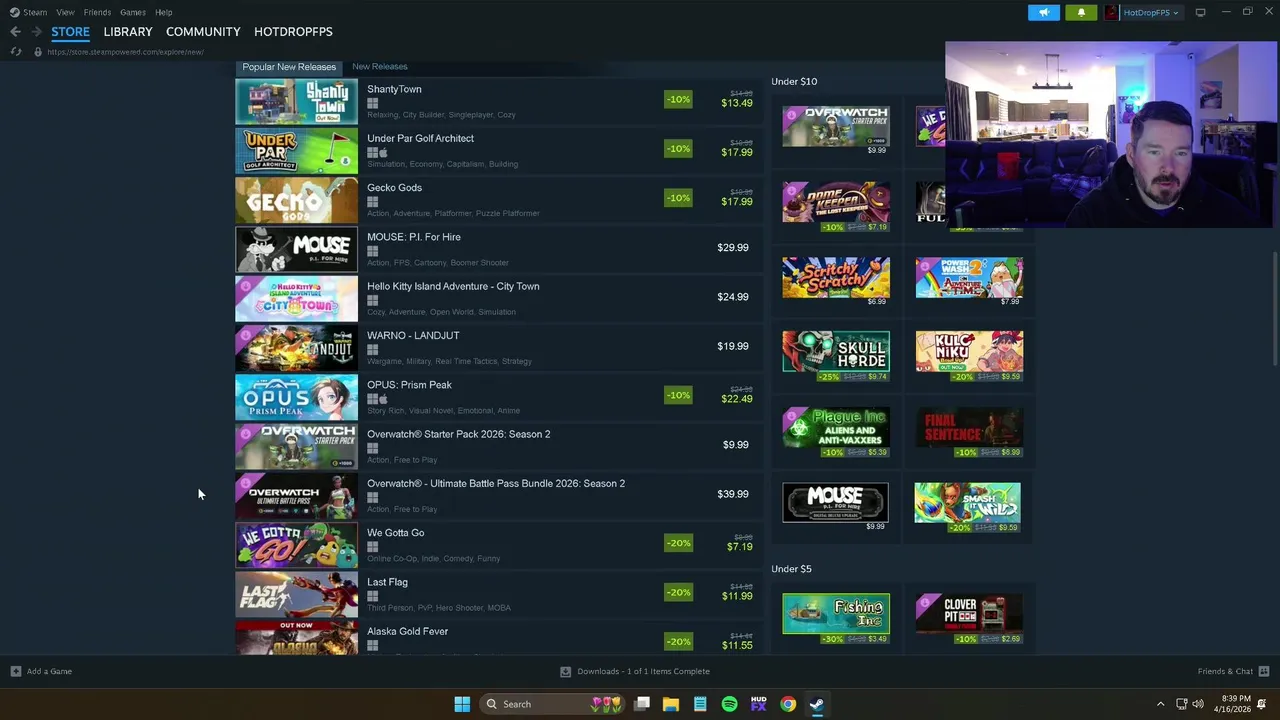Open the green bell notifications button
Viewport: 1280px width, 720px height.
(1081, 12)
